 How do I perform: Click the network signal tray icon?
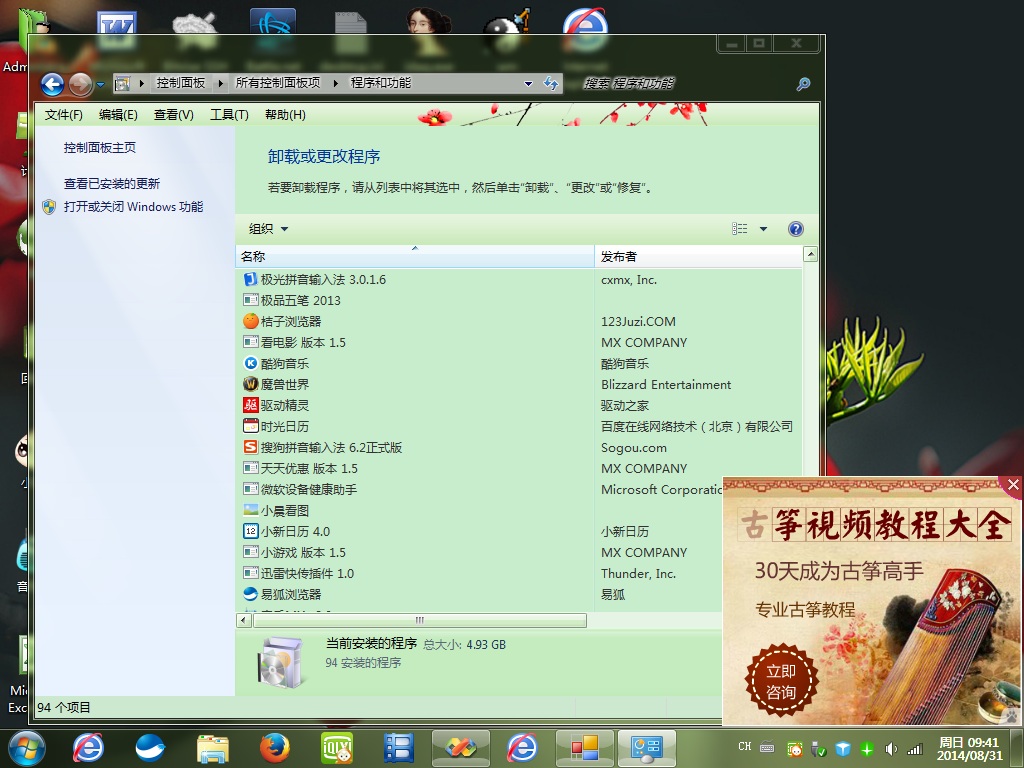(x=915, y=749)
